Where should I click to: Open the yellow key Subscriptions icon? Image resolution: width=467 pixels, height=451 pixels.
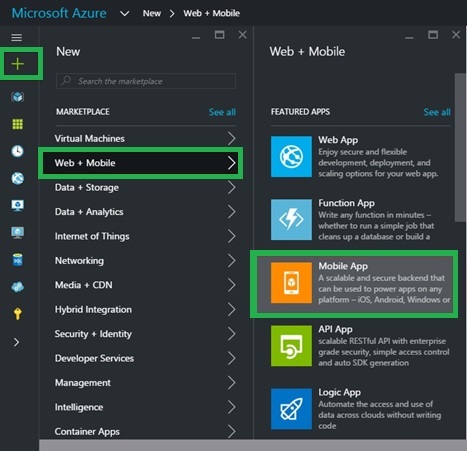tap(18, 314)
